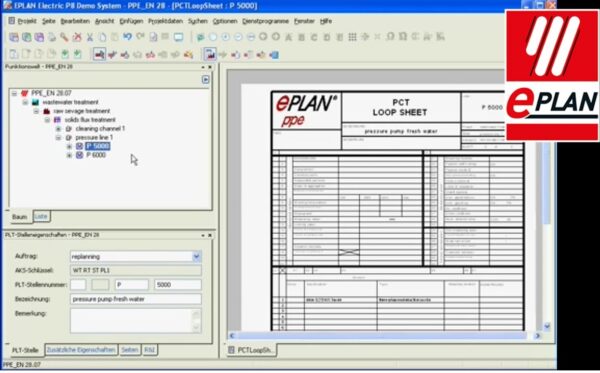This screenshot has height=373, width=600.
Task: Click the Bezeichnung text field
Action: coord(136,299)
